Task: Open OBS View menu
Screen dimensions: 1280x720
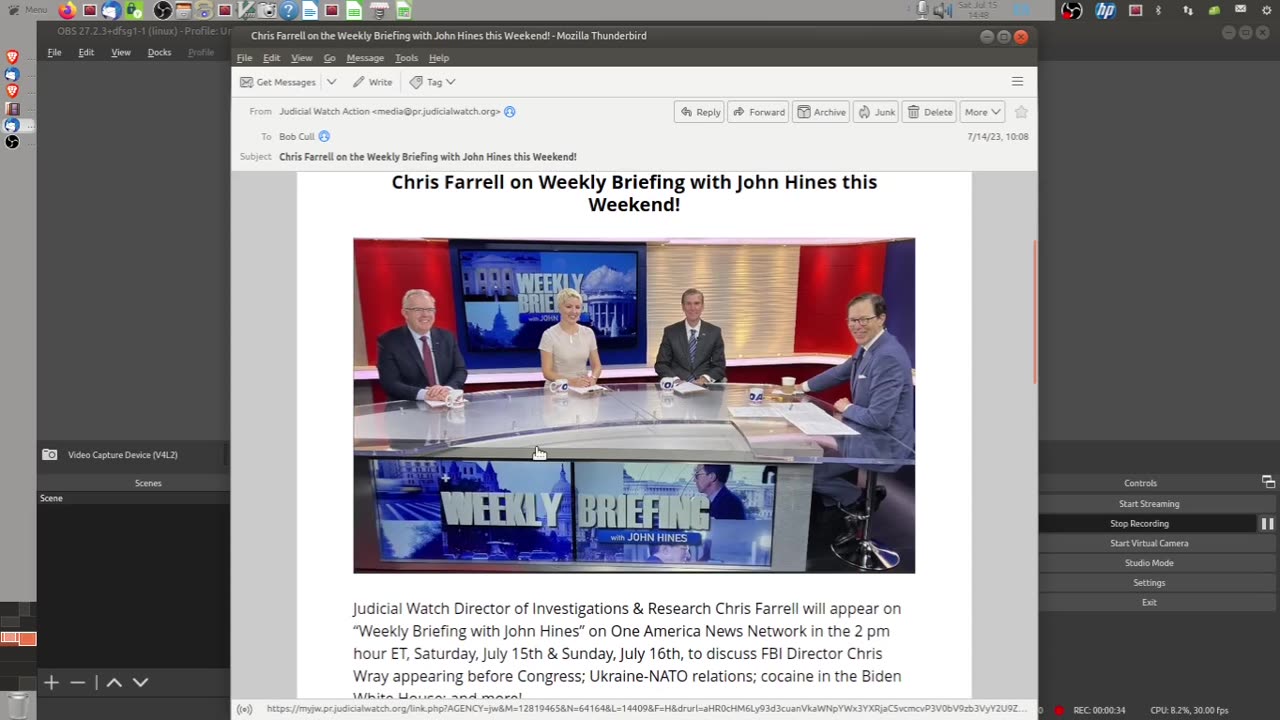Action: pyautogui.click(x=120, y=52)
